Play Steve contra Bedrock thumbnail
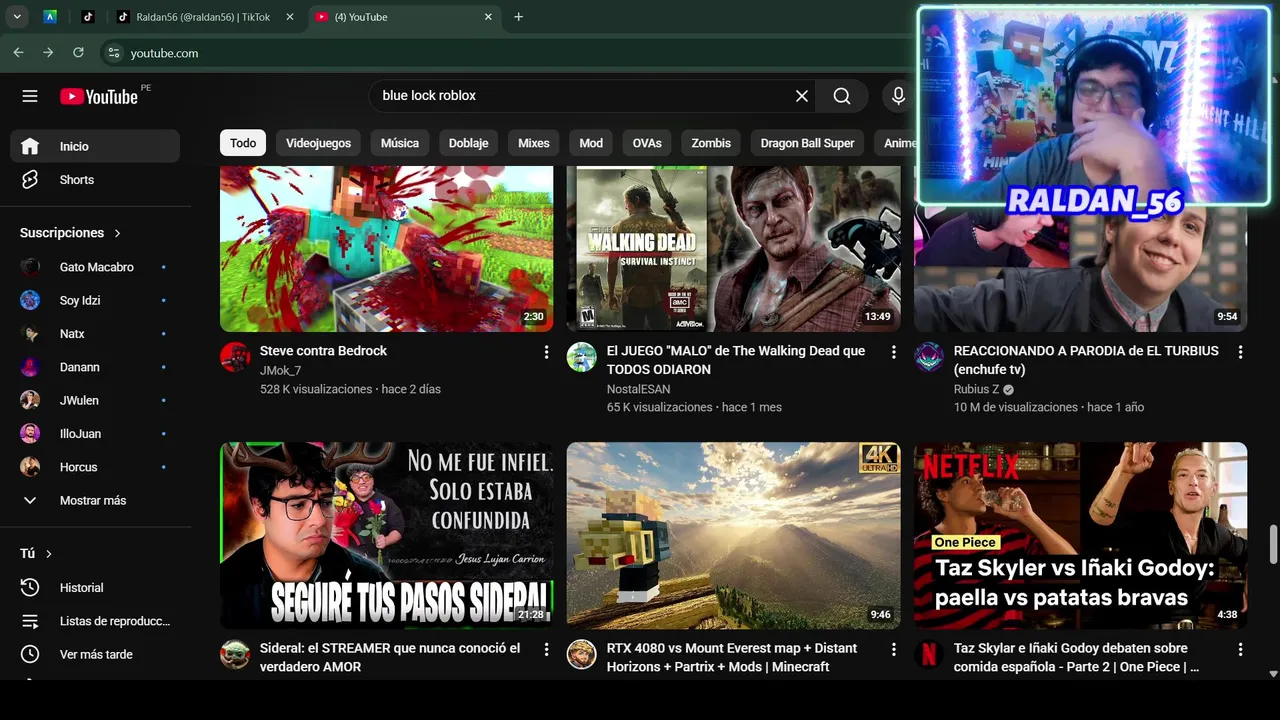This screenshot has width=1280, height=720. (386, 249)
